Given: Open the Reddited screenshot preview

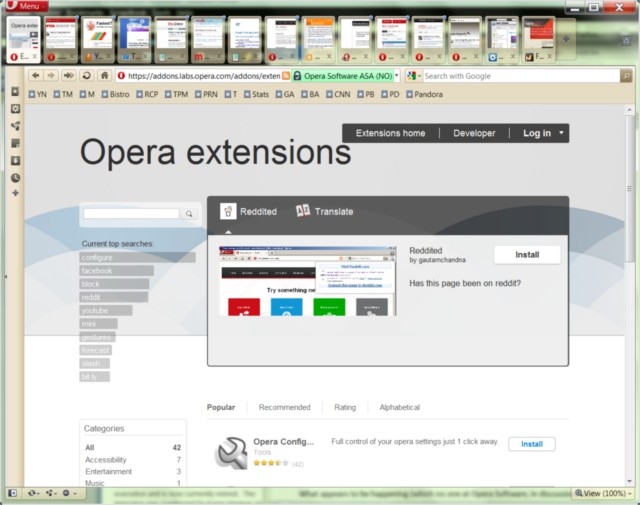Looking at the screenshot, I should coord(307,281).
